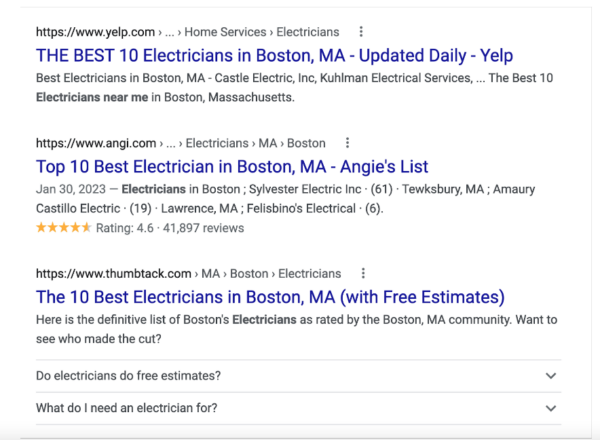
Task: Click the star rating icons under Angi result
Action: (x=64, y=228)
